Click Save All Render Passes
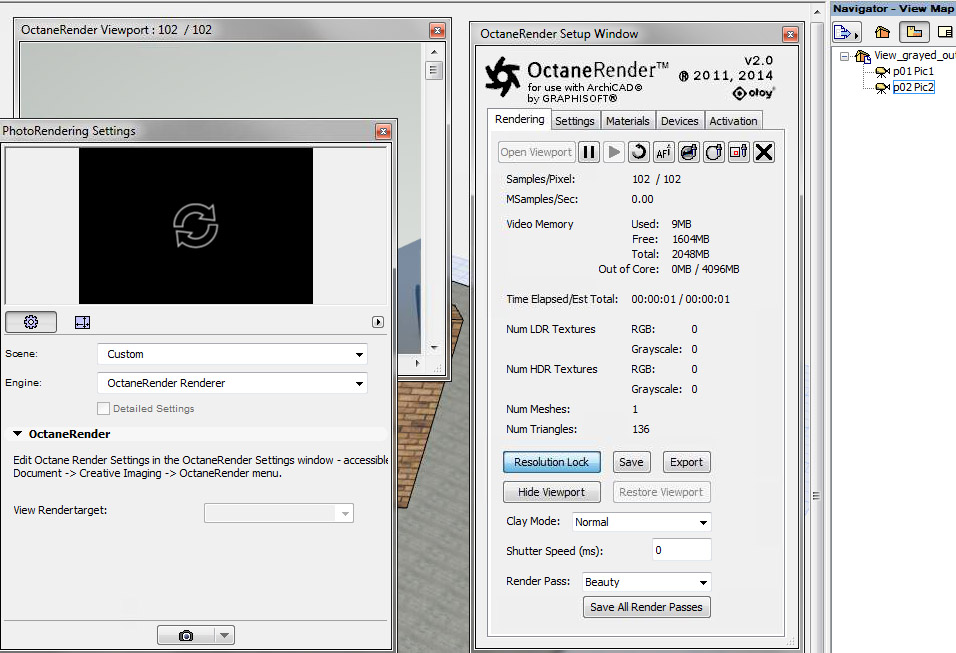This screenshot has width=956, height=653. 646,607
